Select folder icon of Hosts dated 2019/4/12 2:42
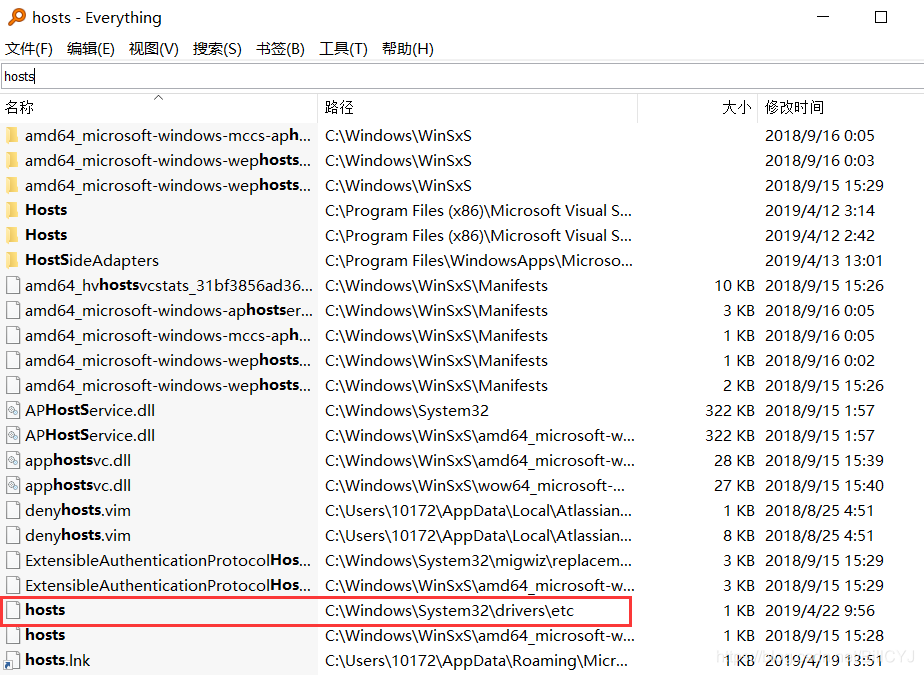 point(12,235)
